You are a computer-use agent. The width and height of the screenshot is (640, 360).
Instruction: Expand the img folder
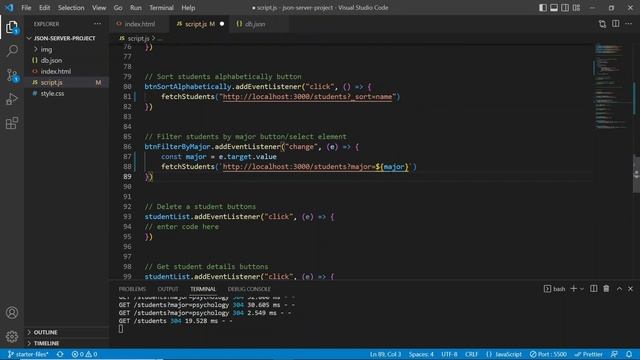tap(46, 49)
